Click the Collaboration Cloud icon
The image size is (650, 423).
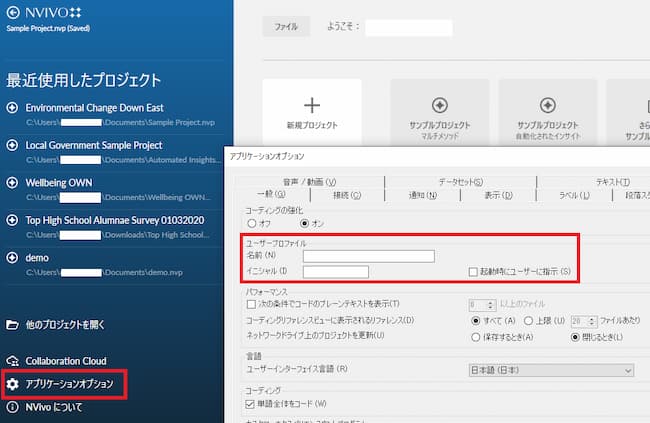point(12,361)
